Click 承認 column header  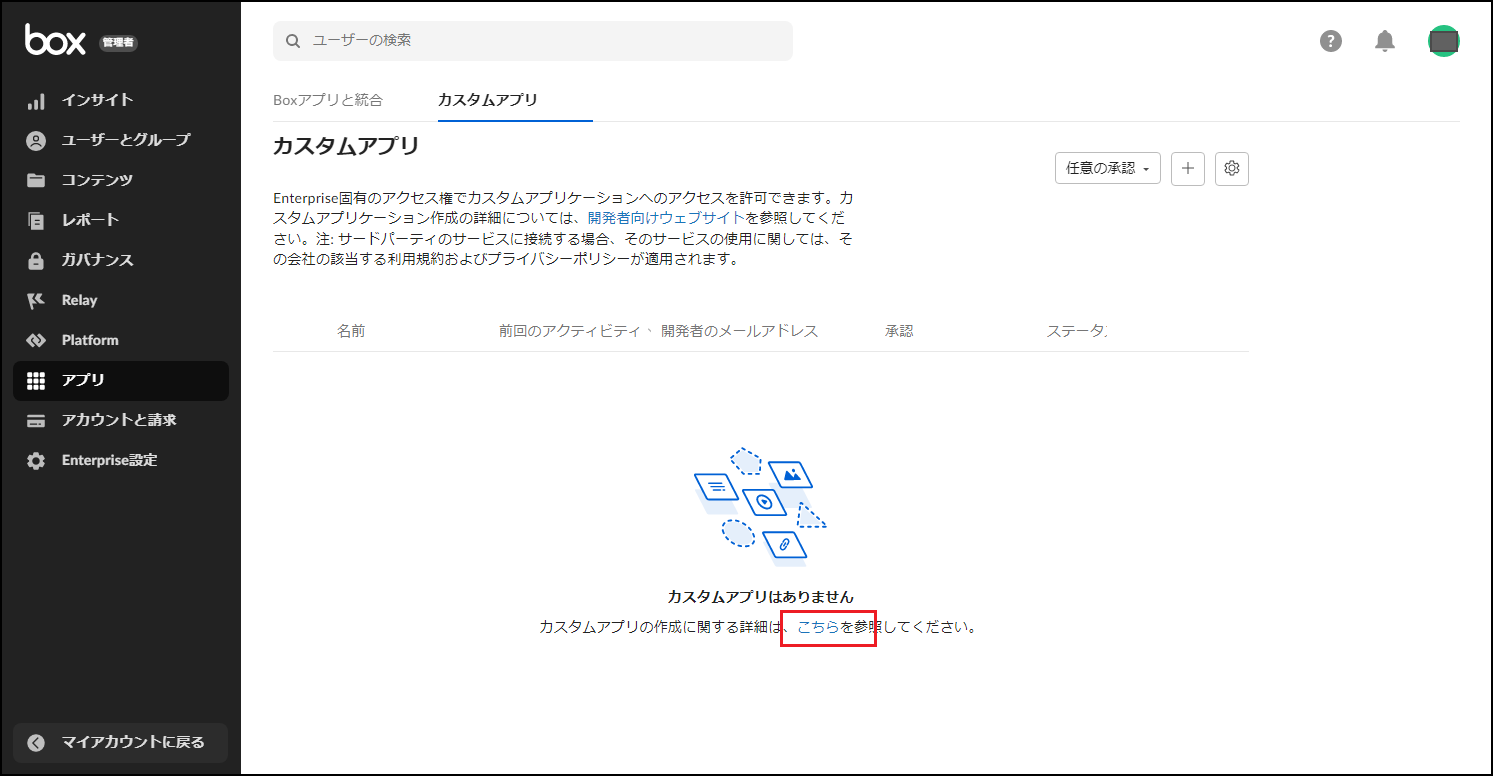tap(899, 331)
